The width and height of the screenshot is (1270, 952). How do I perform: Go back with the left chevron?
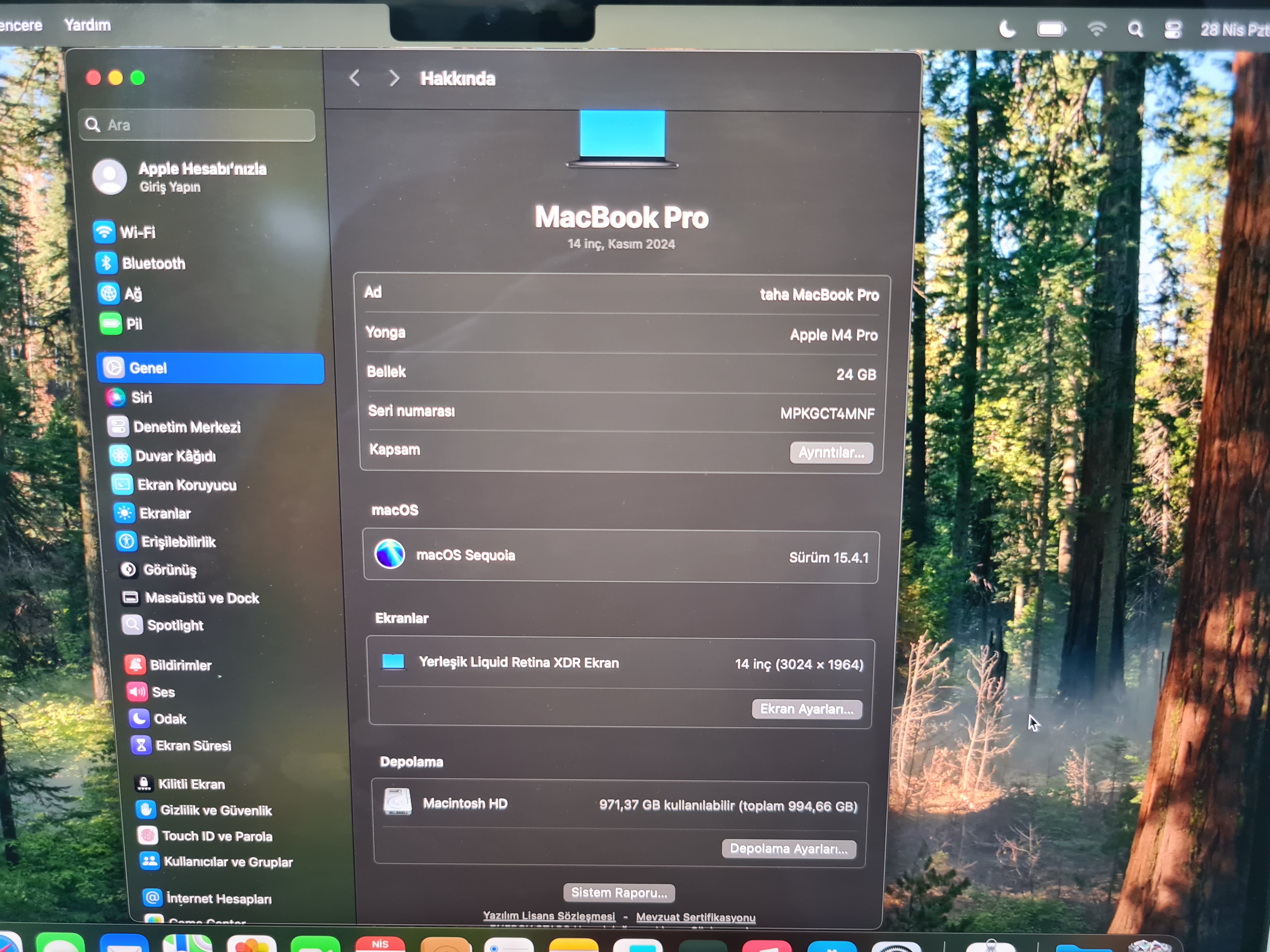pos(355,77)
